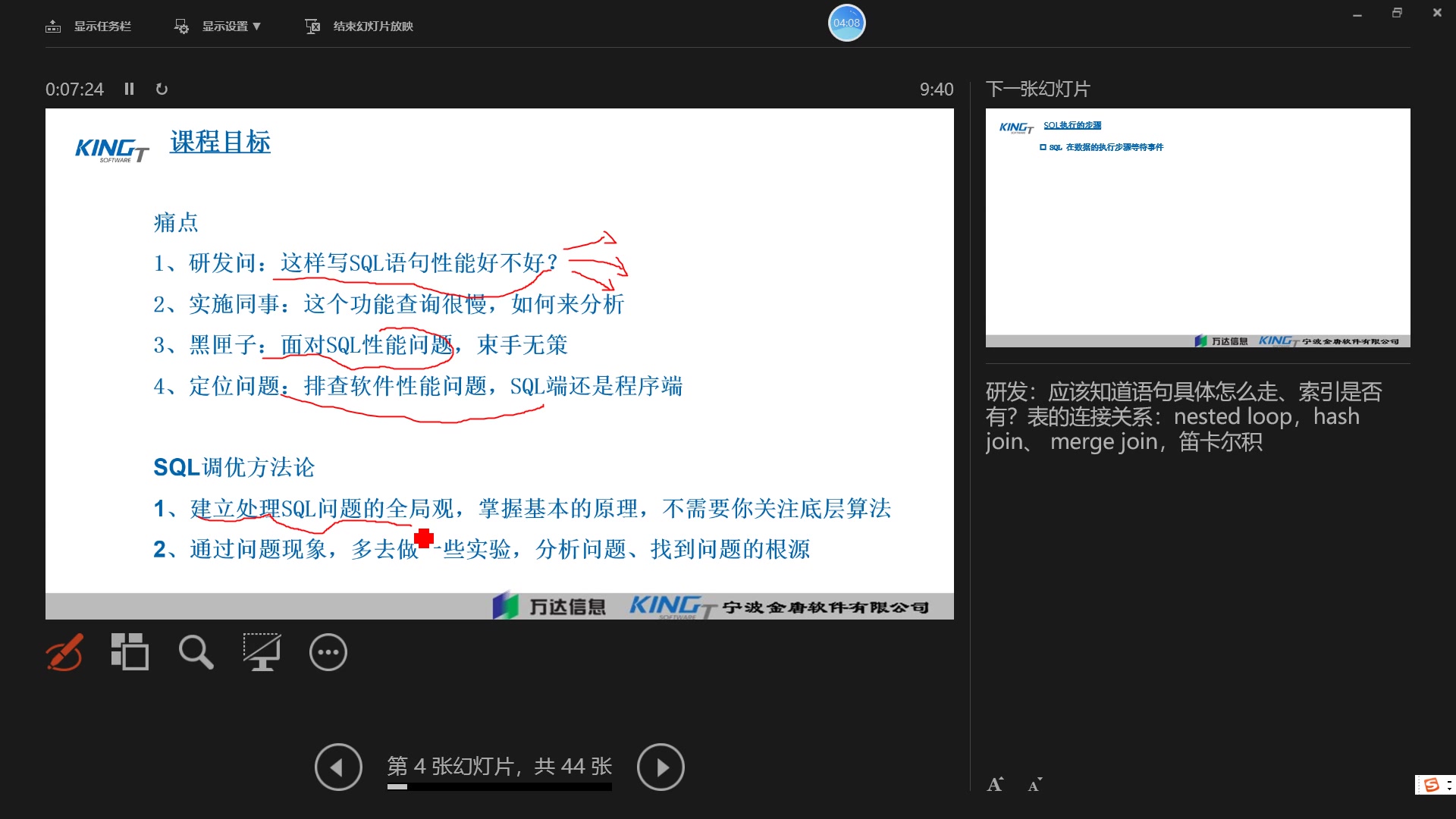Image resolution: width=1456 pixels, height=819 pixels.
Task: Open the more slide show options menu
Action: 328,652
